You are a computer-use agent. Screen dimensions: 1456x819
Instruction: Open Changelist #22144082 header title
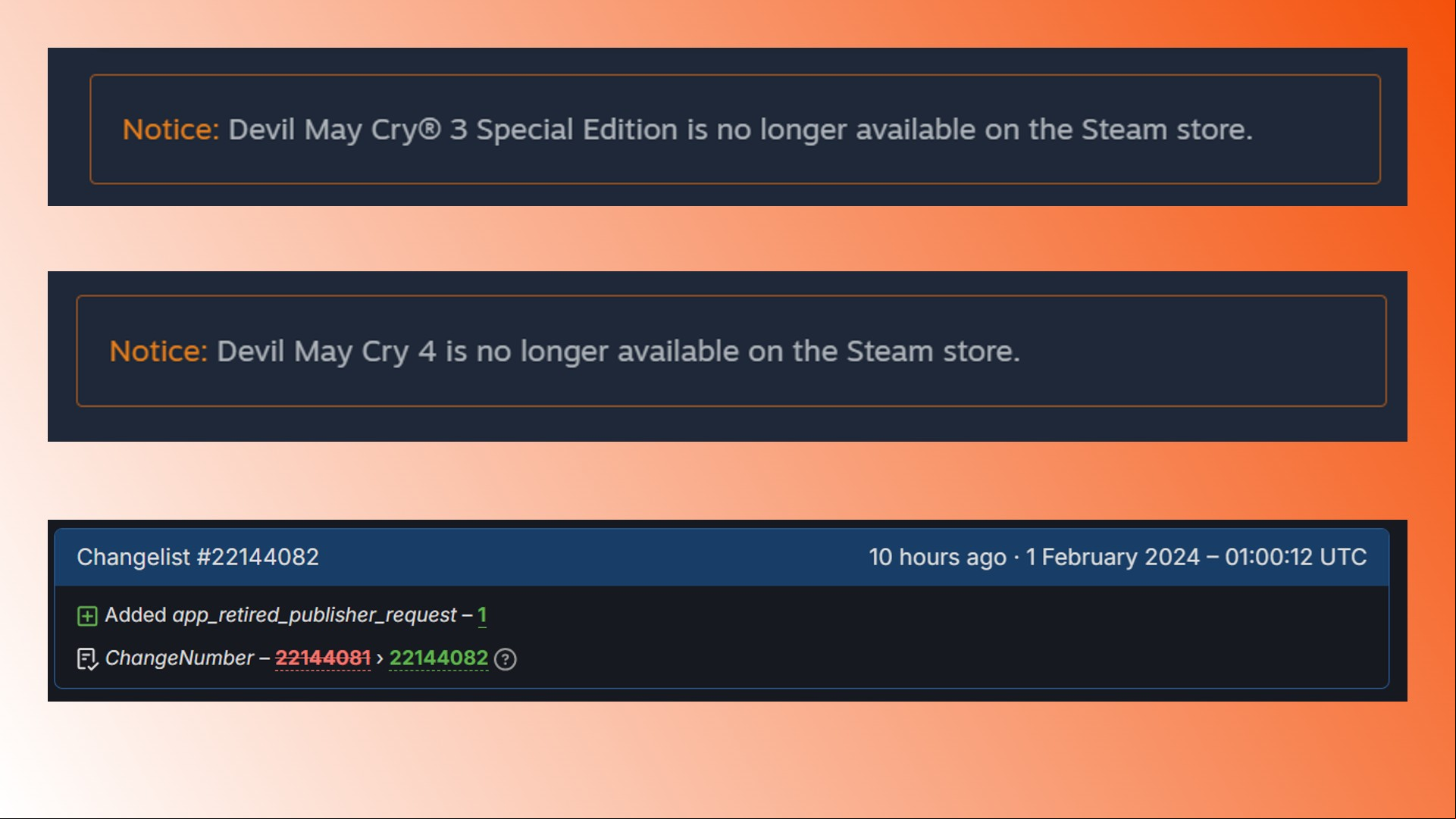[x=198, y=557]
